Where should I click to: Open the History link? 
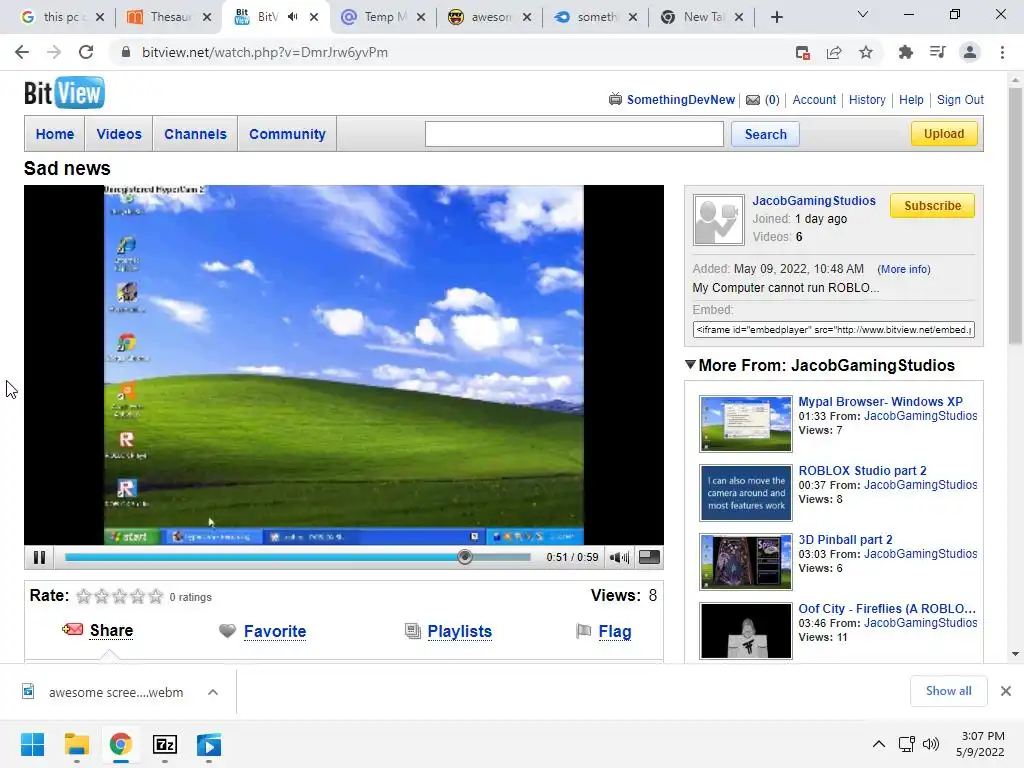pyautogui.click(x=867, y=100)
